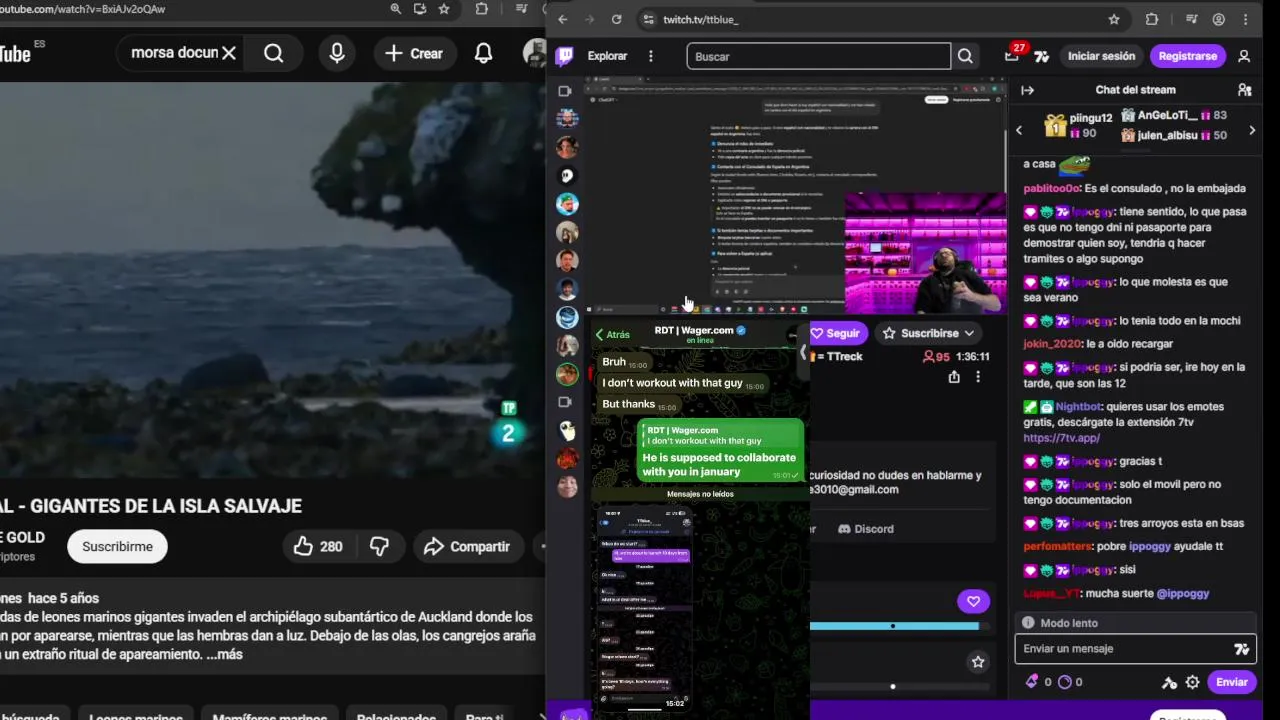Click pablitoo0o's username in chat
The image size is (1280, 720).
pyautogui.click(x=1052, y=188)
